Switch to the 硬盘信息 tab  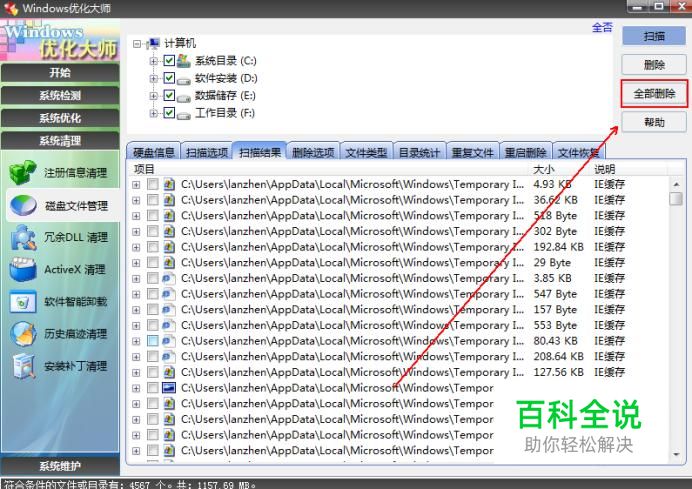click(x=153, y=152)
